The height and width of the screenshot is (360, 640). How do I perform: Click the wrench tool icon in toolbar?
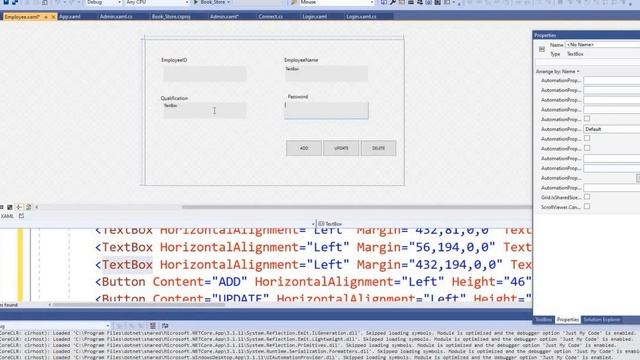[x=393, y=2]
